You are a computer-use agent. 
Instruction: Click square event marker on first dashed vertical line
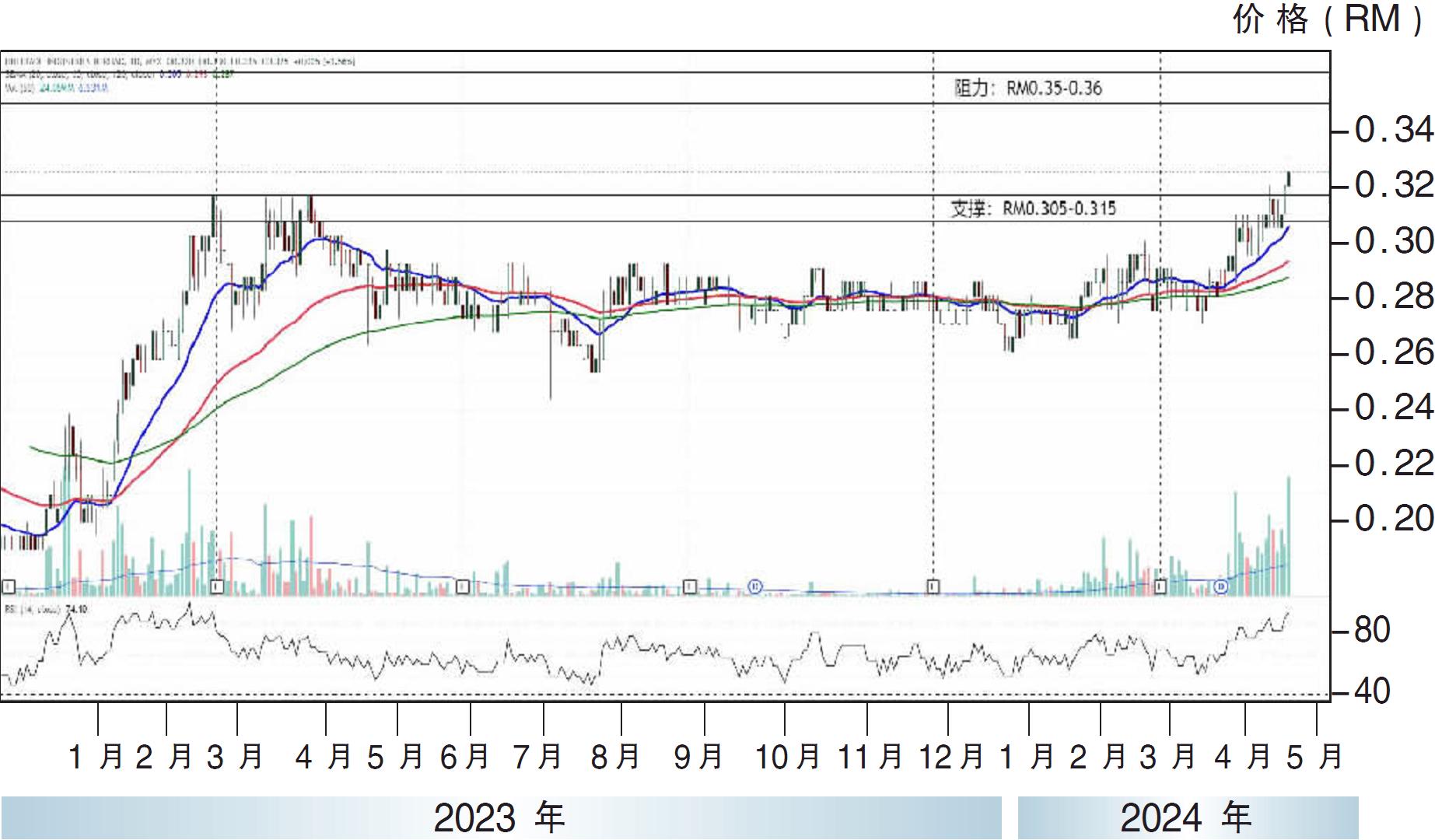[x=218, y=586]
